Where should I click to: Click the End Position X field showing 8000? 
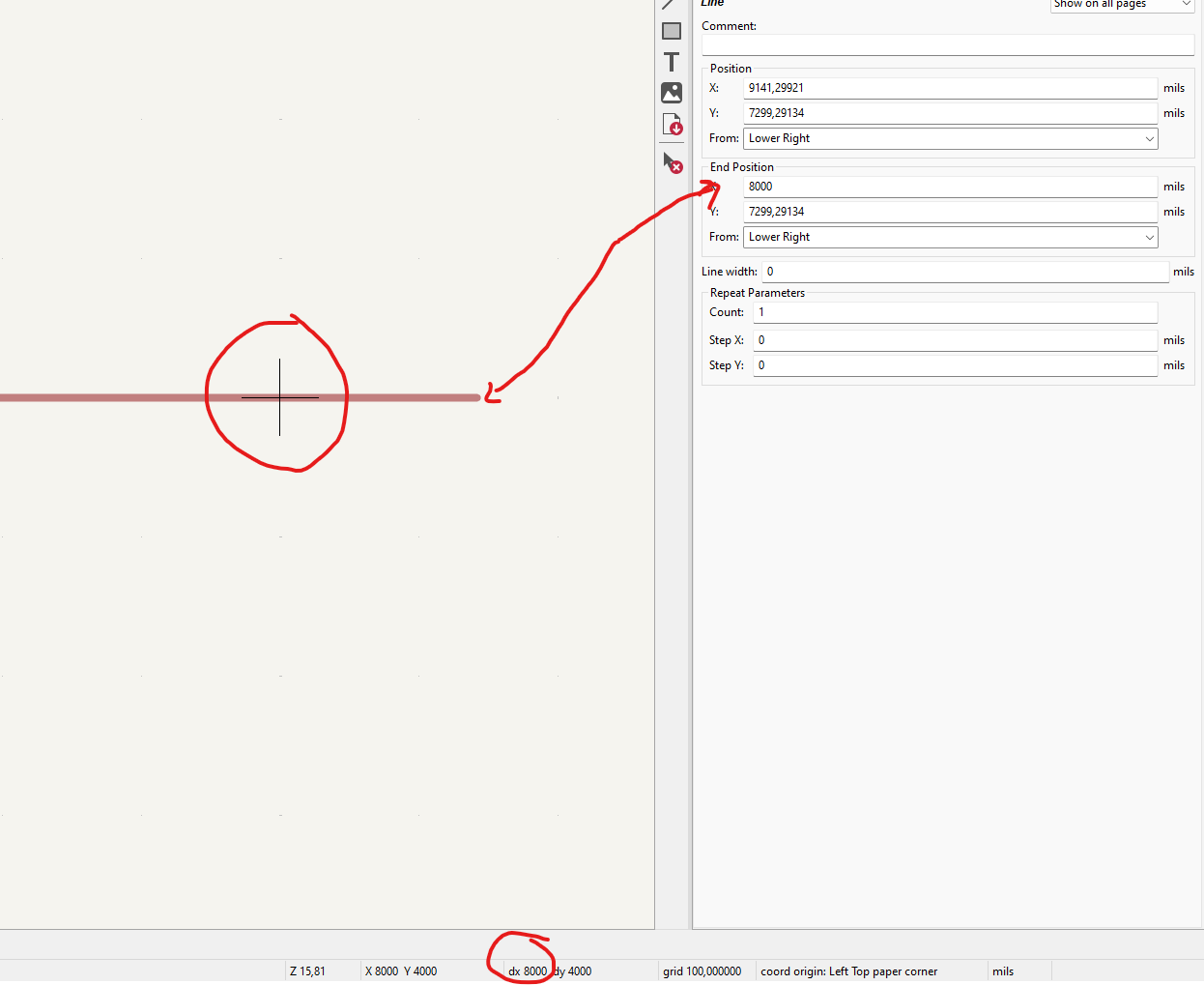tap(950, 187)
